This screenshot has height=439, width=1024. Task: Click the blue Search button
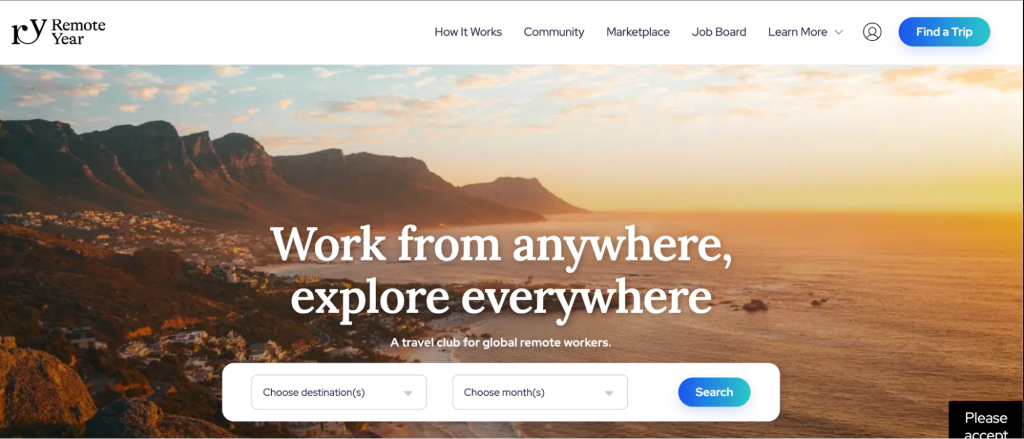(714, 392)
